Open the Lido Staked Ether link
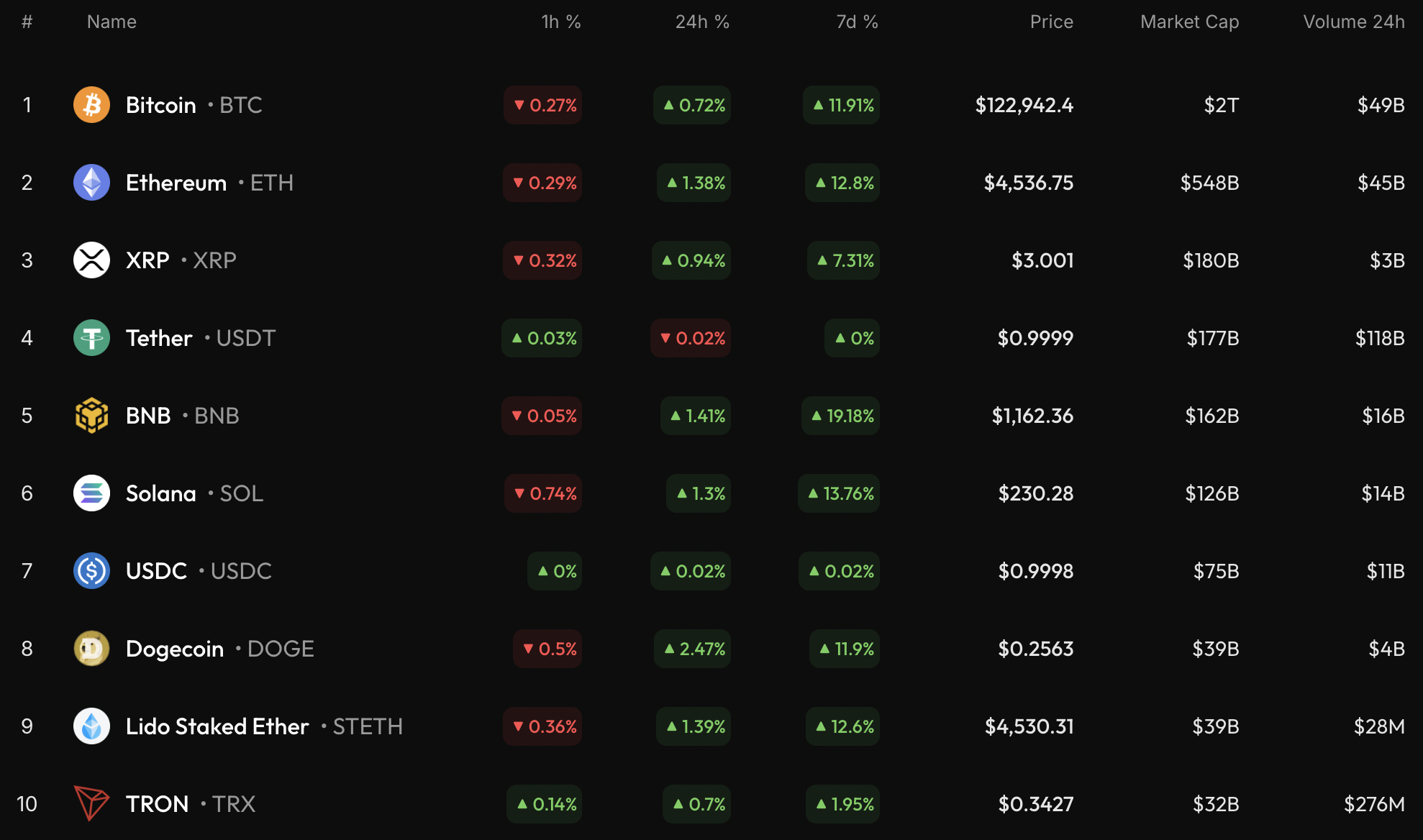The width and height of the screenshot is (1423, 840). click(x=217, y=726)
